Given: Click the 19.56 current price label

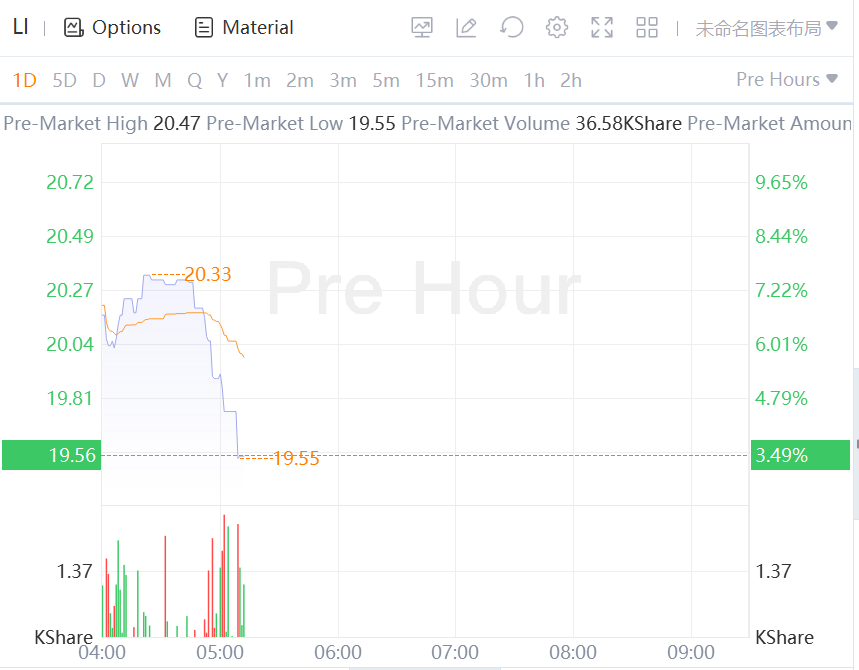Looking at the screenshot, I should tap(50, 456).
